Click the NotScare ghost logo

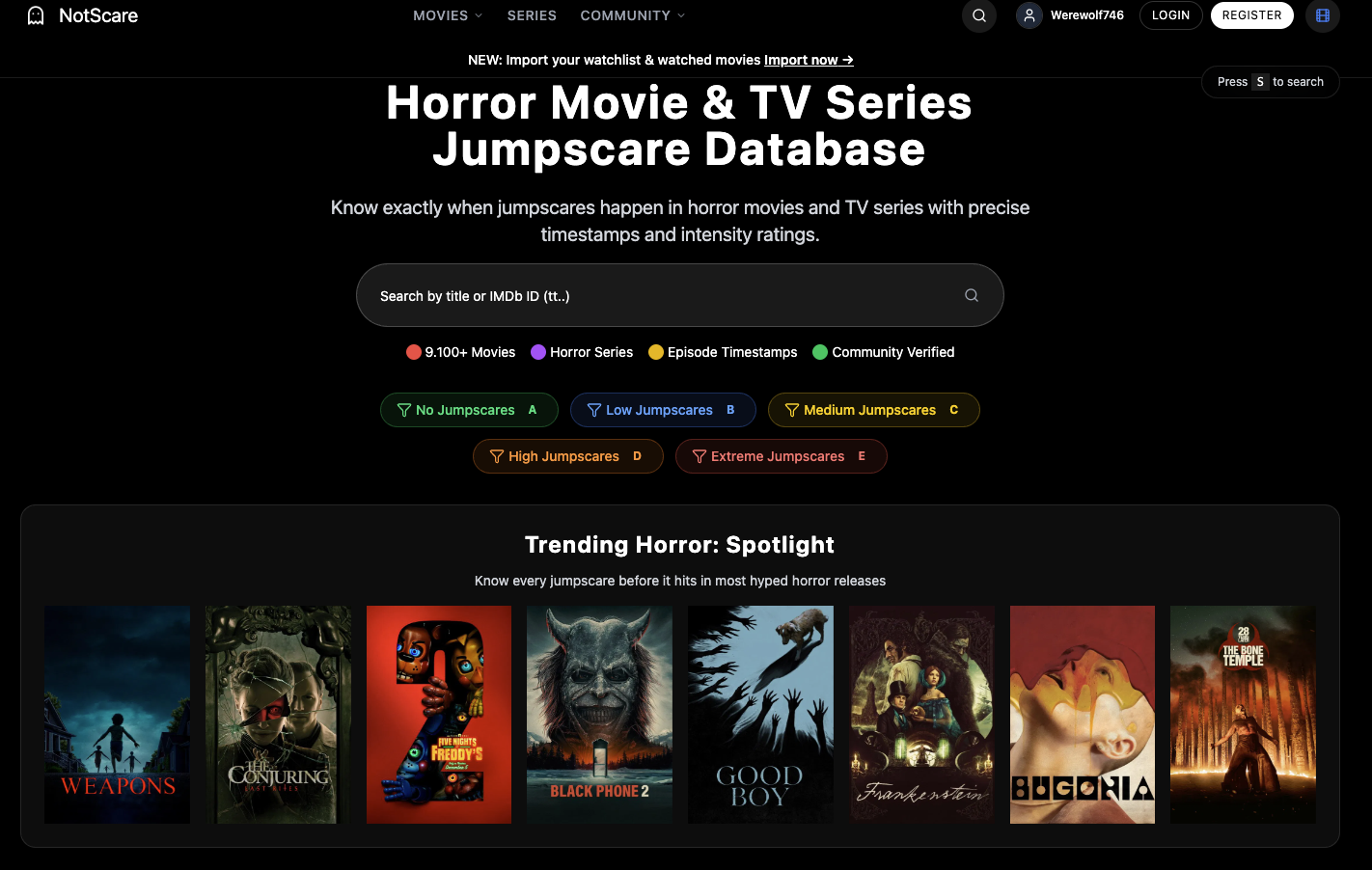coord(35,15)
